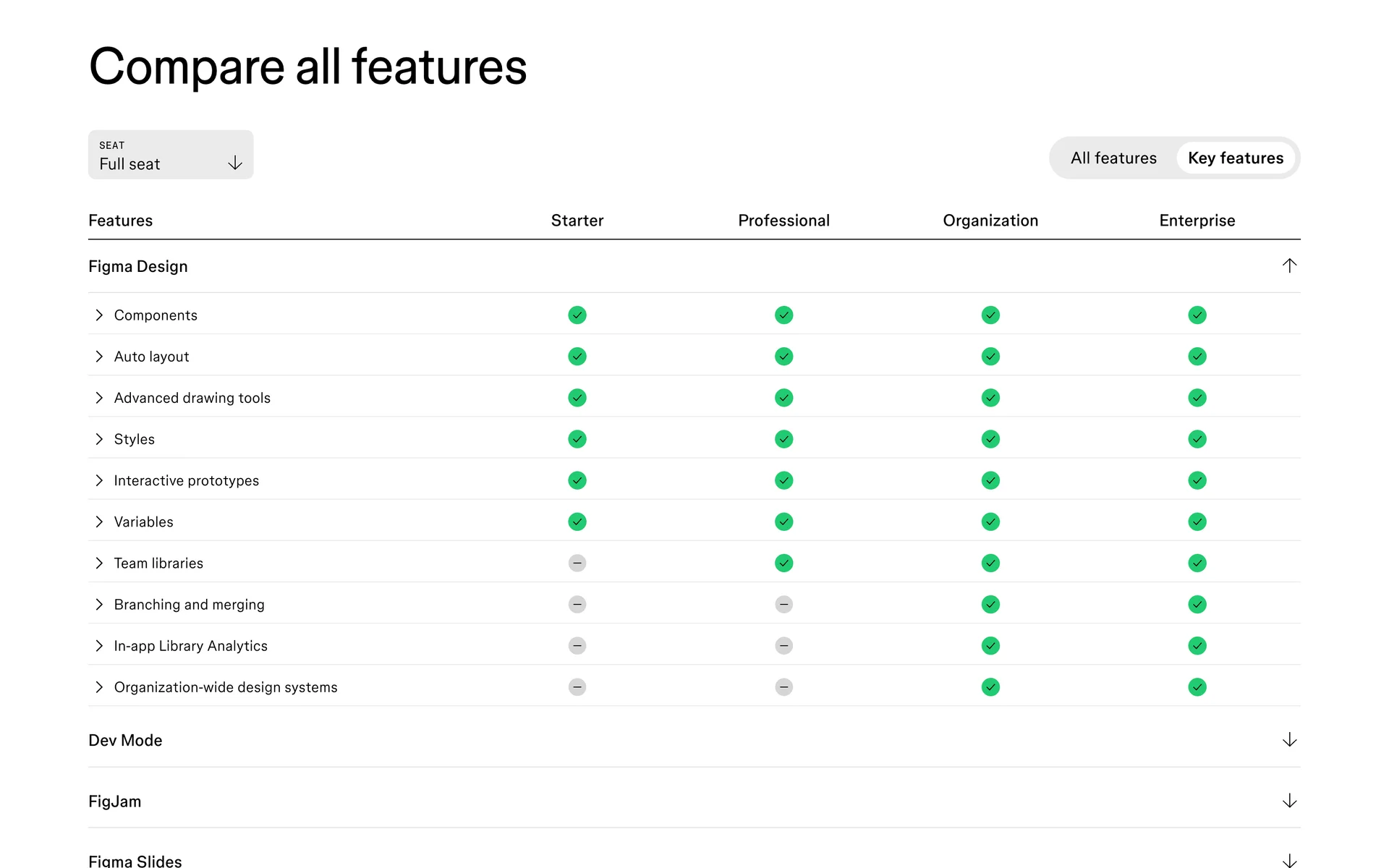The width and height of the screenshot is (1389, 868).
Task: Collapse the Figma Design section
Action: pyautogui.click(x=1288, y=265)
